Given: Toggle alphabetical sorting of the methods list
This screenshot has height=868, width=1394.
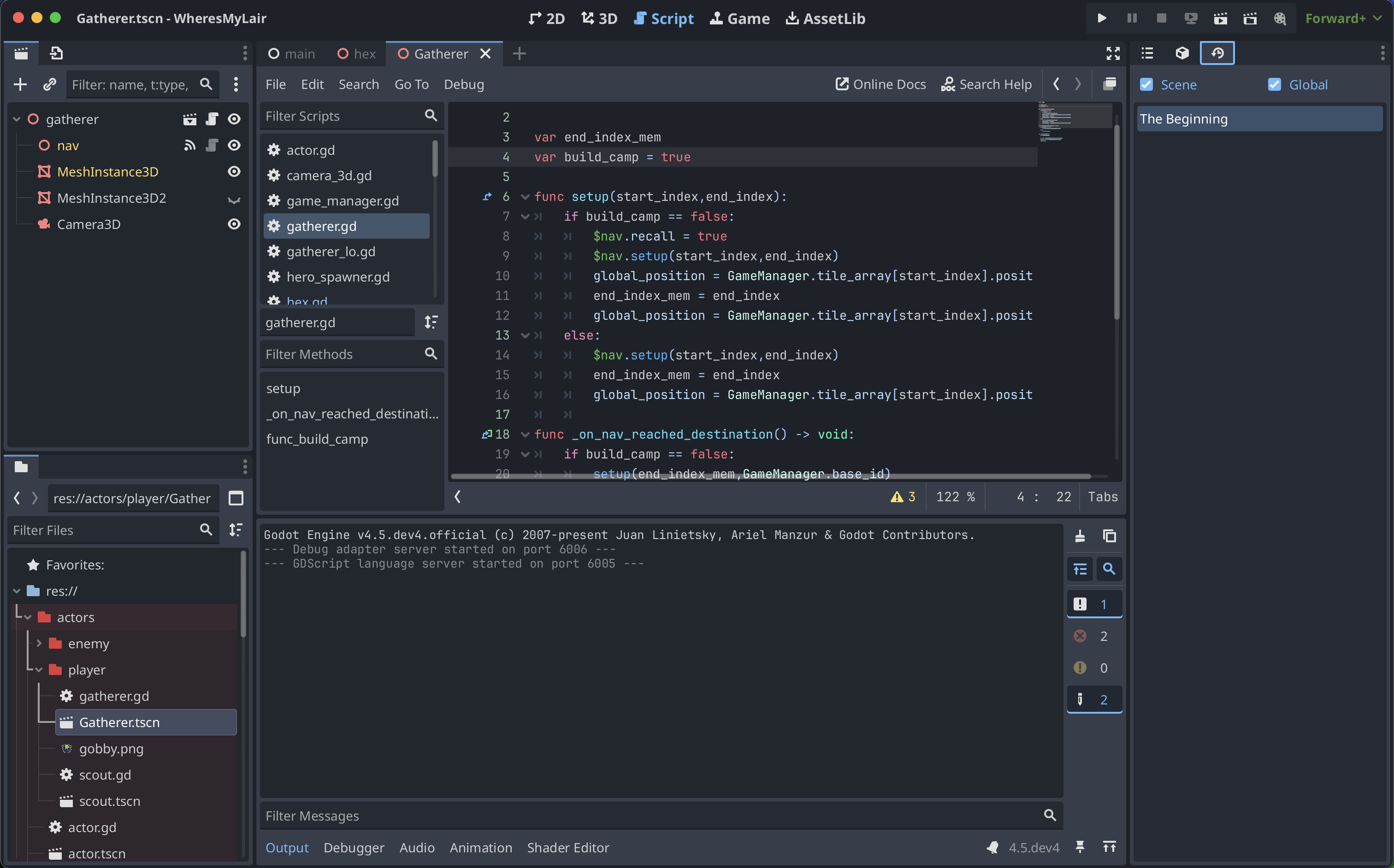Looking at the screenshot, I should pos(431,322).
